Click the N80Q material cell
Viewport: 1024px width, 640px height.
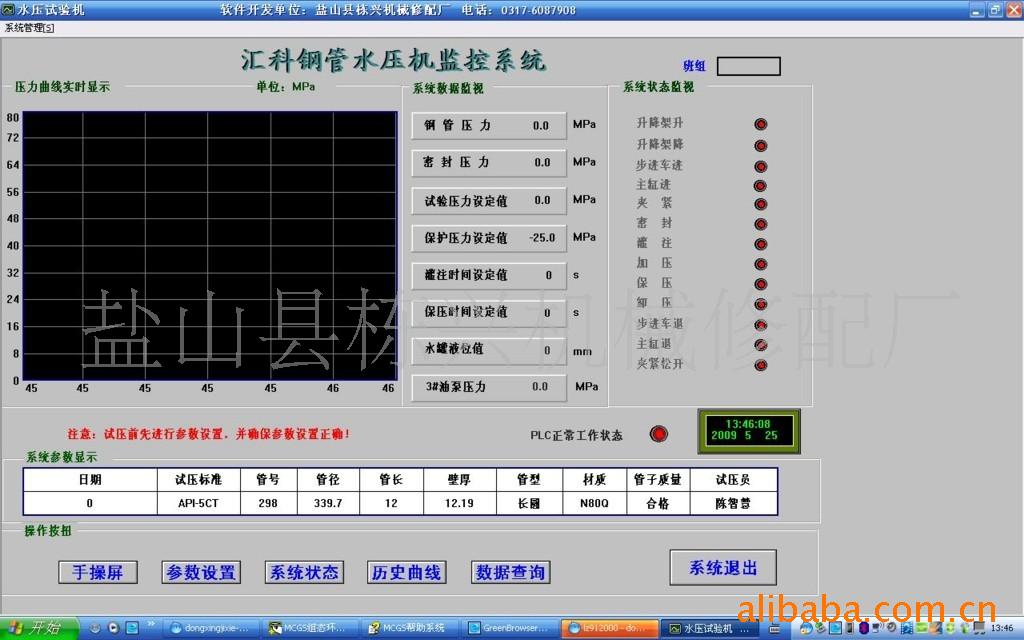pyautogui.click(x=594, y=504)
